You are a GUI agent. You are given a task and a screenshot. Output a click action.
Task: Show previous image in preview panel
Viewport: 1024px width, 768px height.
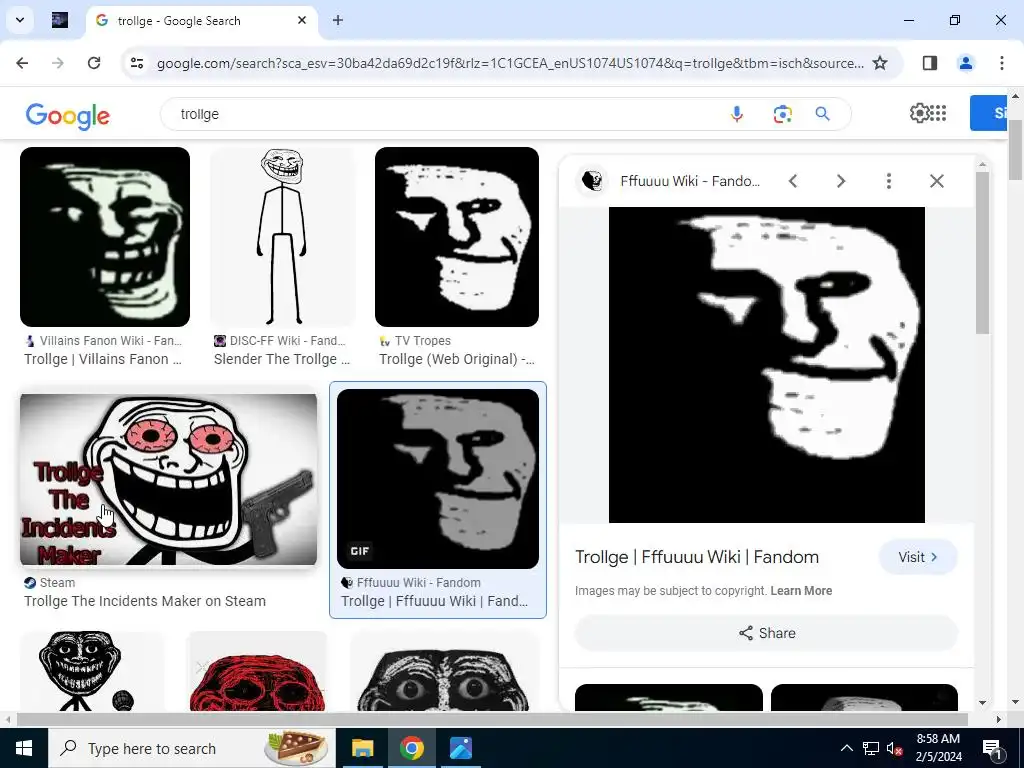(793, 181)
